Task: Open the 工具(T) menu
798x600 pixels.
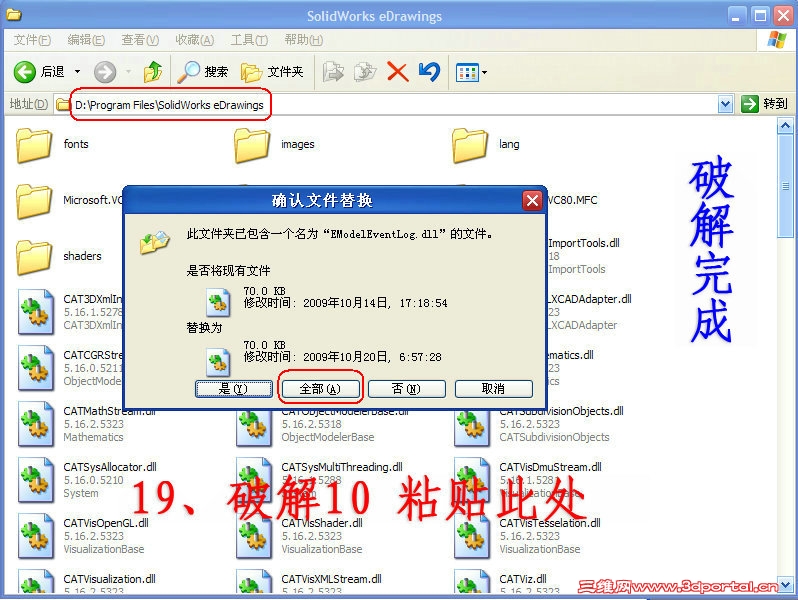Action: coord(249,40)
